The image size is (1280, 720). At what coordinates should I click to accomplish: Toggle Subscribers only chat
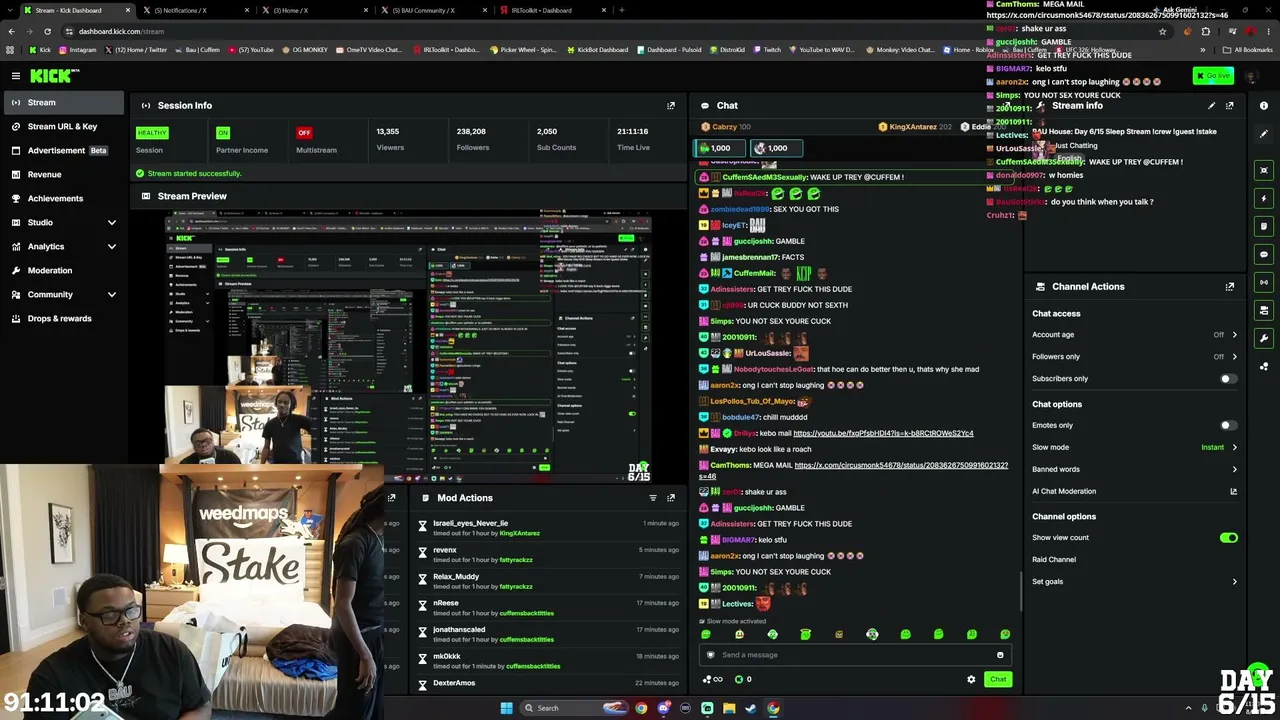1228,379
